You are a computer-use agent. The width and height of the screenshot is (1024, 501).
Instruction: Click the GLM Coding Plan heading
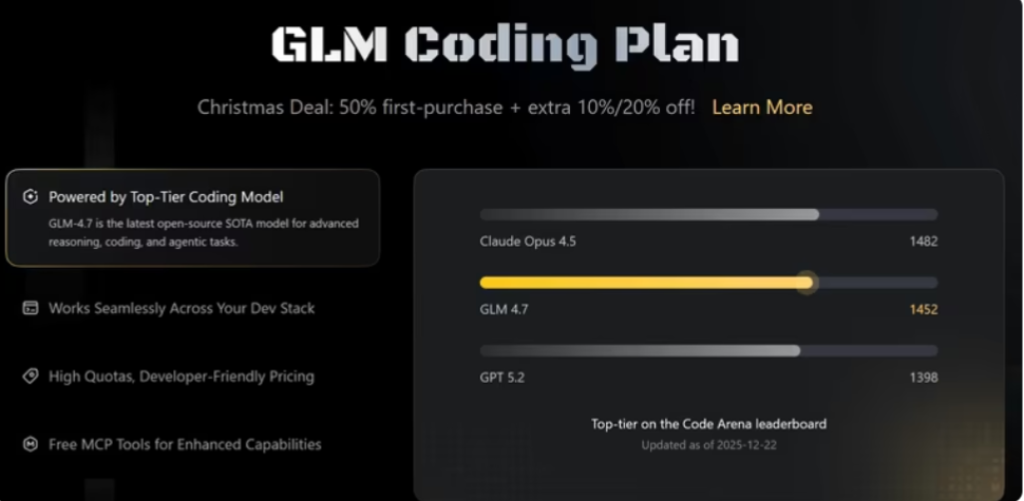(x=505, y=45)
